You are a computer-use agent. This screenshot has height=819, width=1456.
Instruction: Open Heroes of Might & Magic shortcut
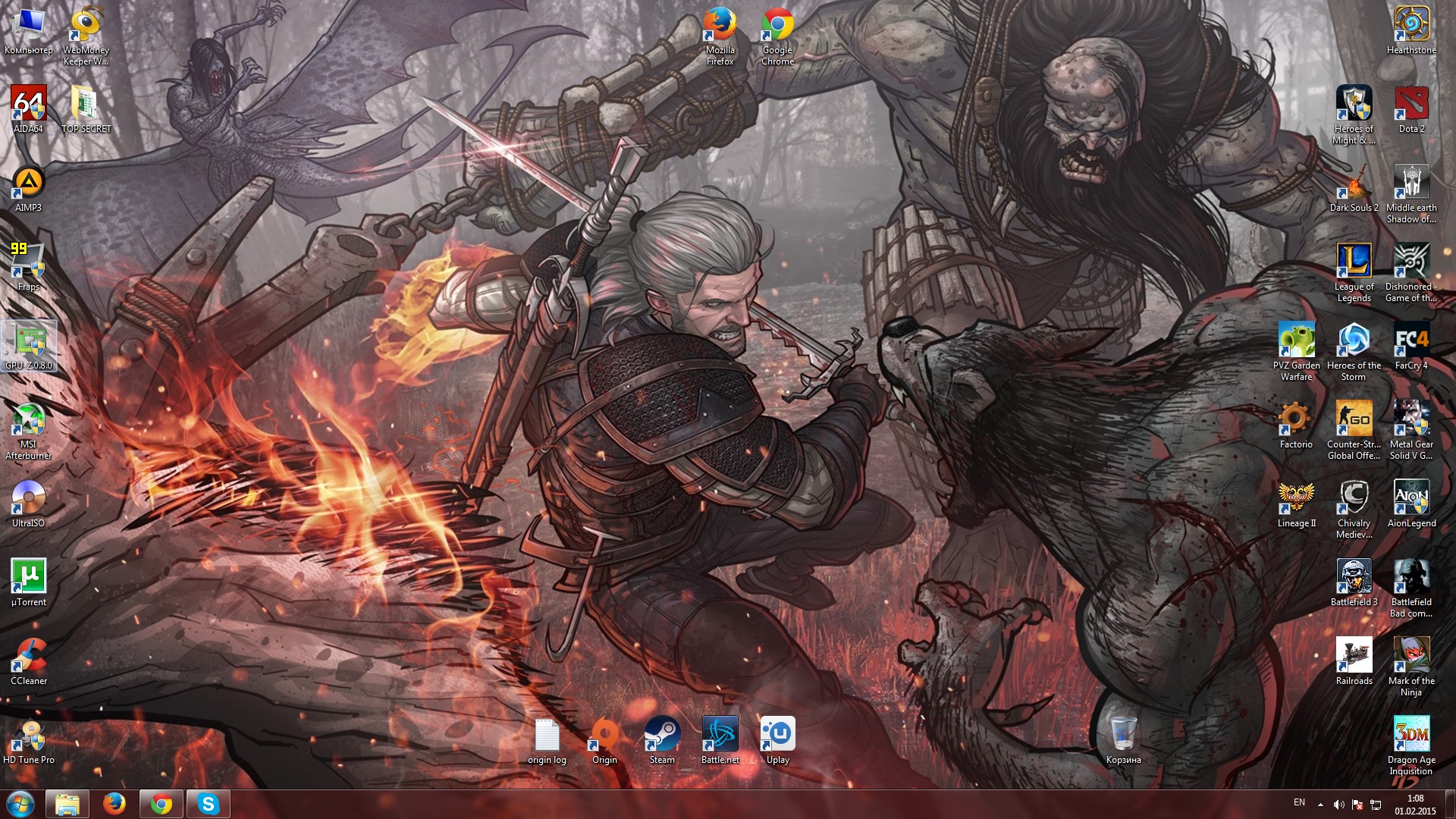point(1354,115)
